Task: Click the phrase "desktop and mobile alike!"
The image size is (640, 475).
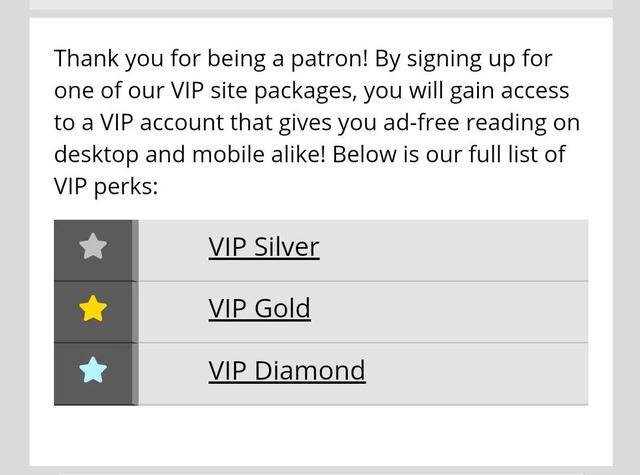Action: pyautogui.click(x=190, y=155)
